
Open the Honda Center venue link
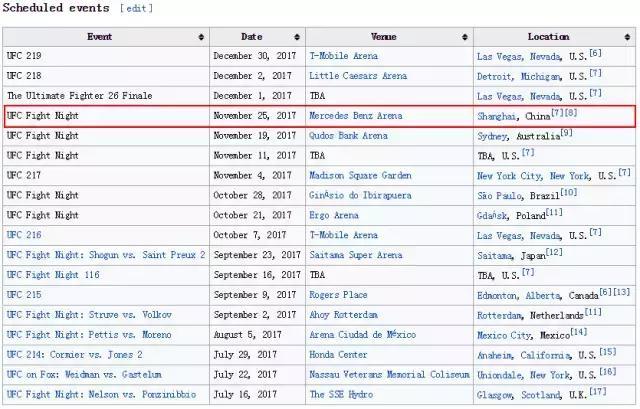click(338, 355)
